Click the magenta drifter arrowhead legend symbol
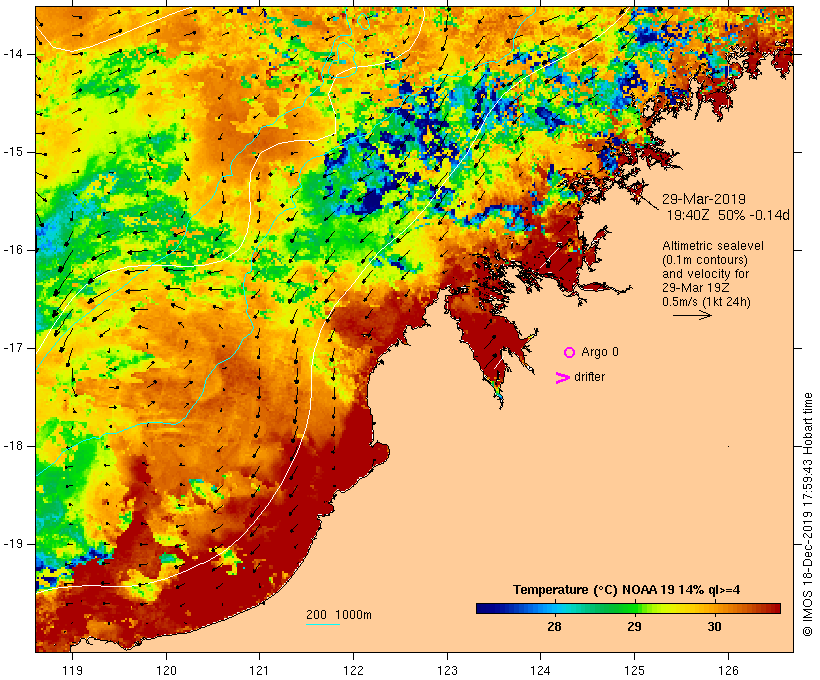This screenshot has width=820, height=680. click(x=562, y=378)
